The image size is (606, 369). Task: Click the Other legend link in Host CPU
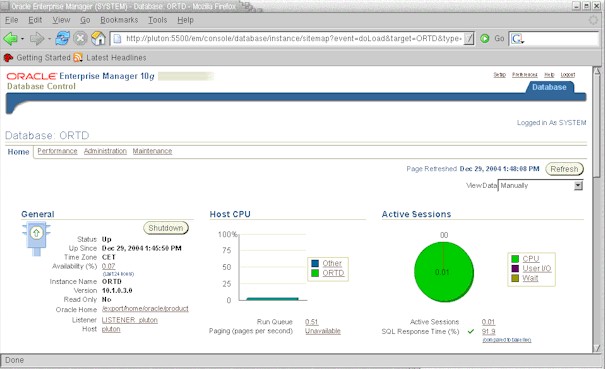point(332,264)
